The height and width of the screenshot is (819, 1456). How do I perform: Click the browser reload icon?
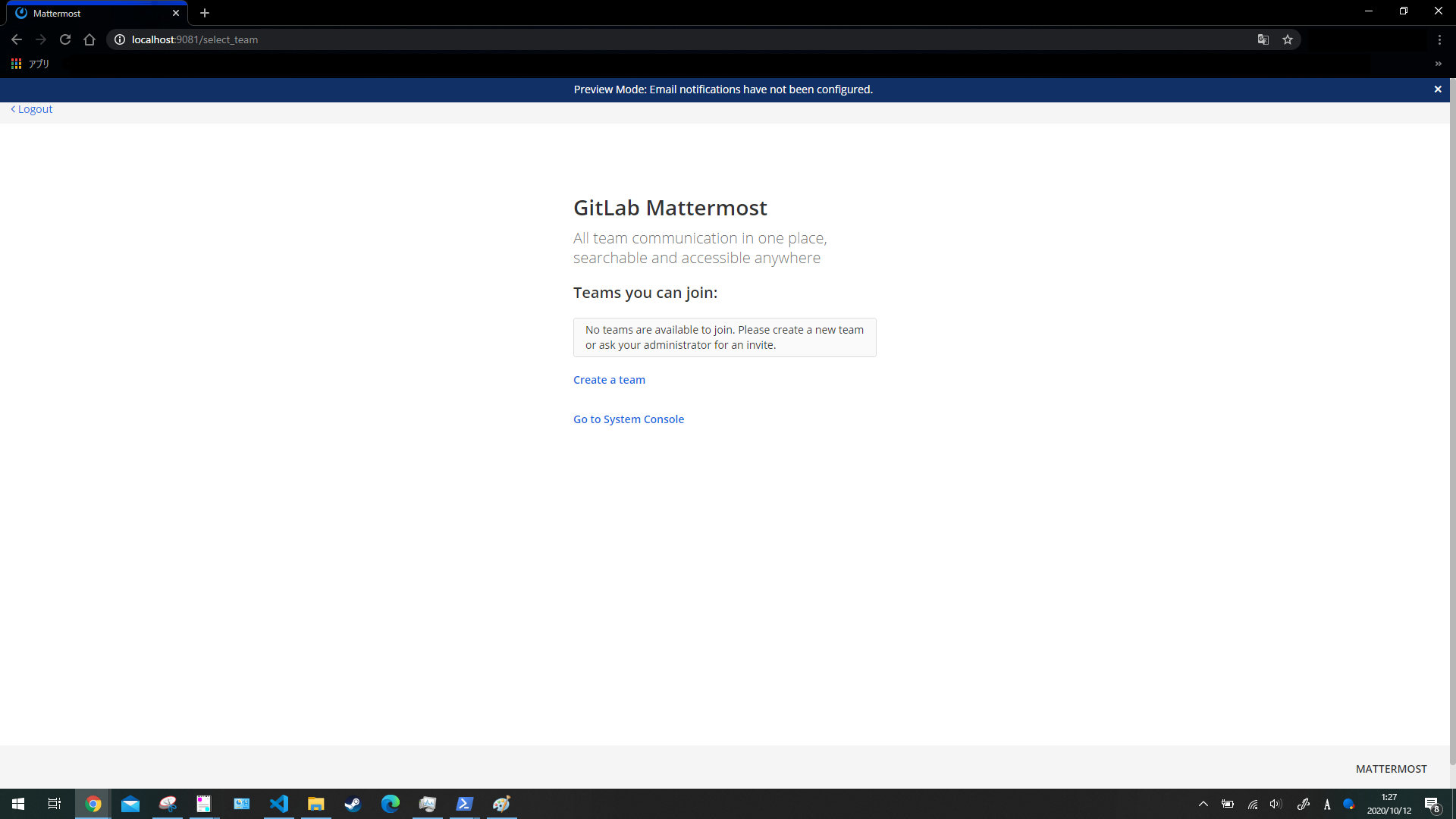coord(65,39)
